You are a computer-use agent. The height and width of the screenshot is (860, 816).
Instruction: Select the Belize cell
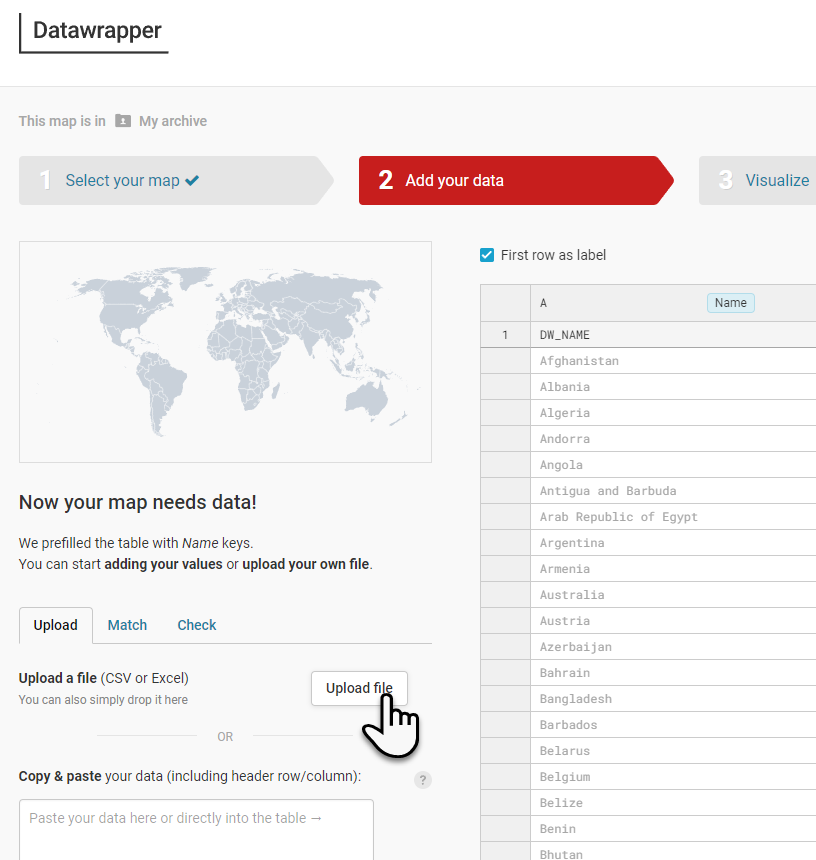point(673,803)
